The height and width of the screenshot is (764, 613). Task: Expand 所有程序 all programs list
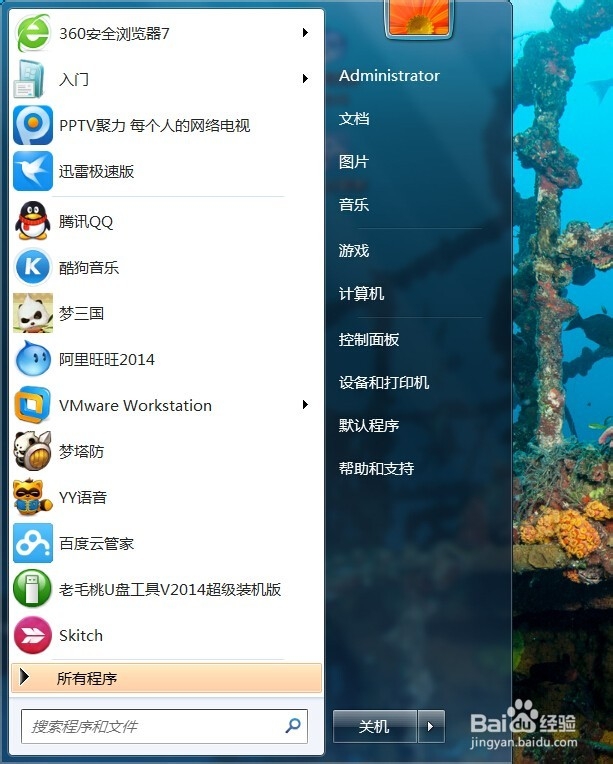point(166,678)
